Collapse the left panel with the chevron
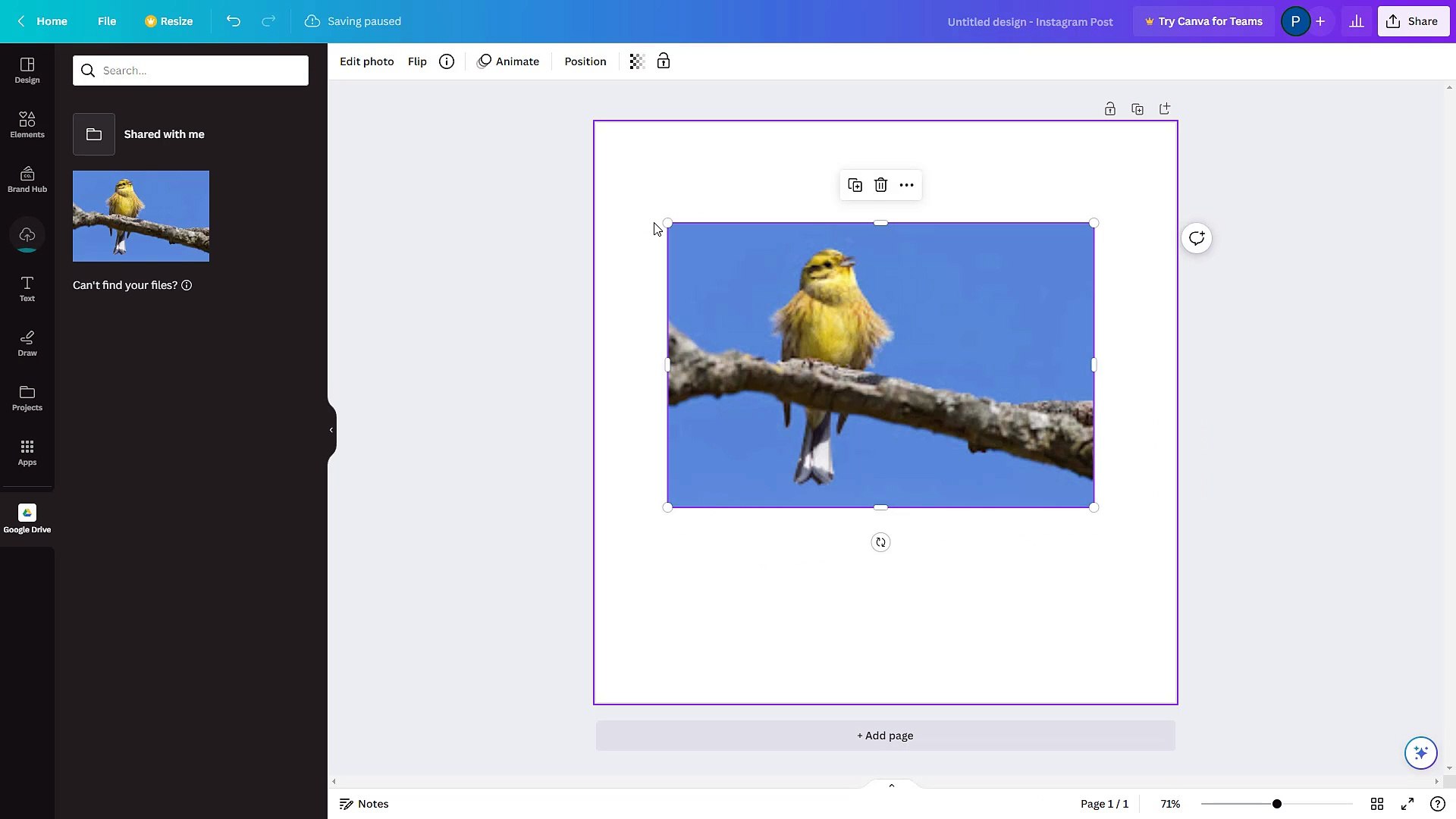 click(x=330, y=430)
